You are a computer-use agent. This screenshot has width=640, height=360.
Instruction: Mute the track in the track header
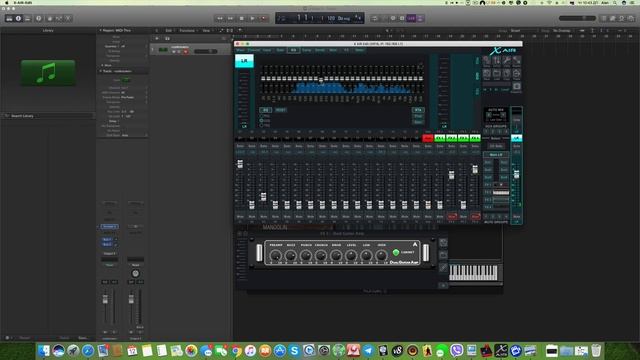[x=174, y=51]
